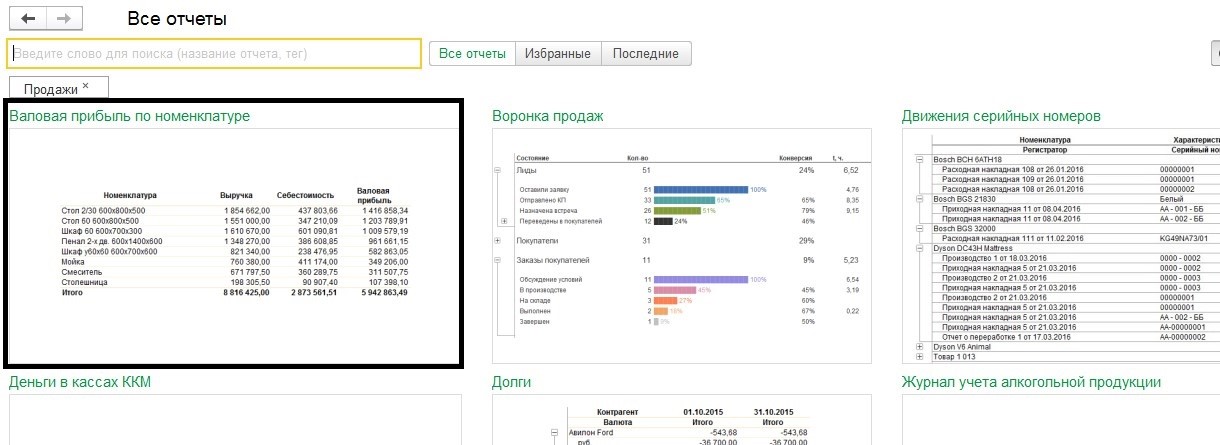
Task: Switch to the Все отчеты tab
Action: 472,54
